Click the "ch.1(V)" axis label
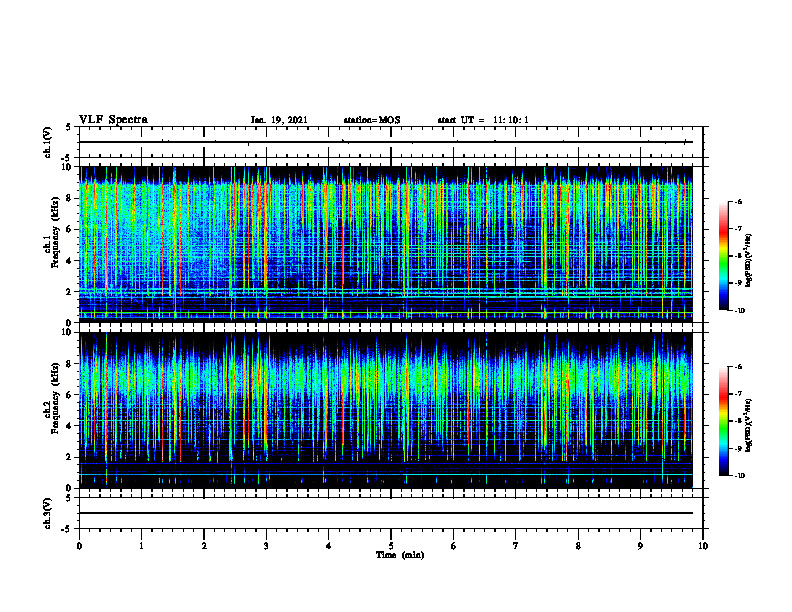 47,142
